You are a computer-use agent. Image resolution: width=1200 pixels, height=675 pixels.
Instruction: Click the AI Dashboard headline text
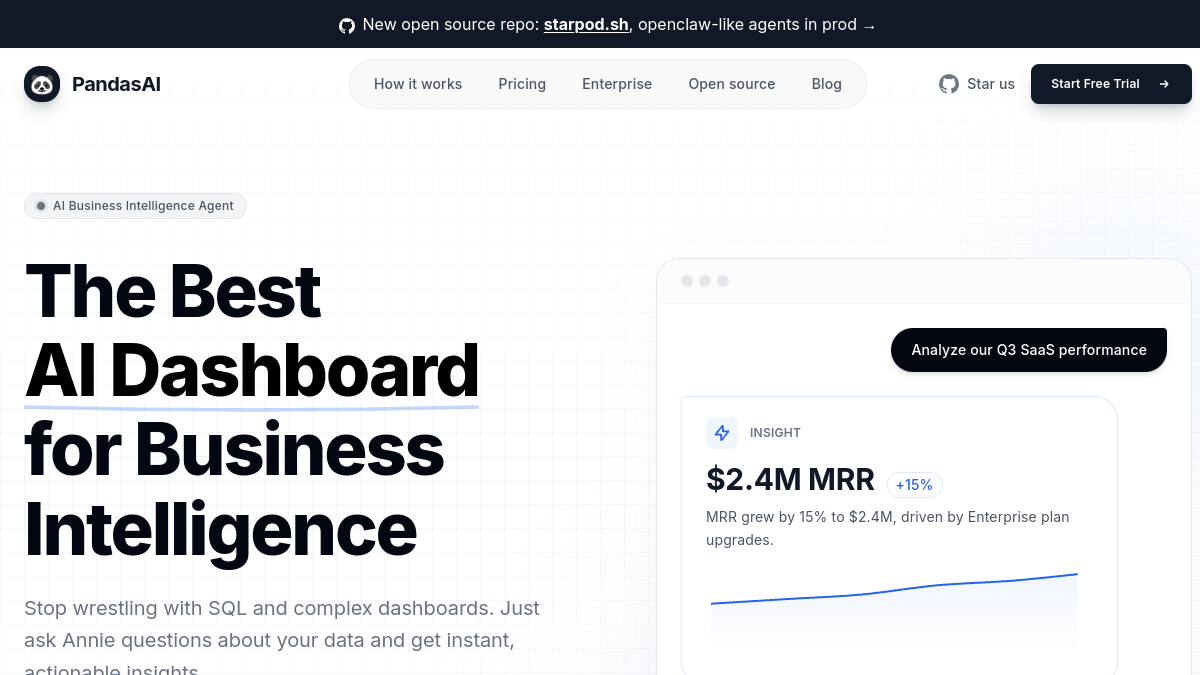(252, 372)
